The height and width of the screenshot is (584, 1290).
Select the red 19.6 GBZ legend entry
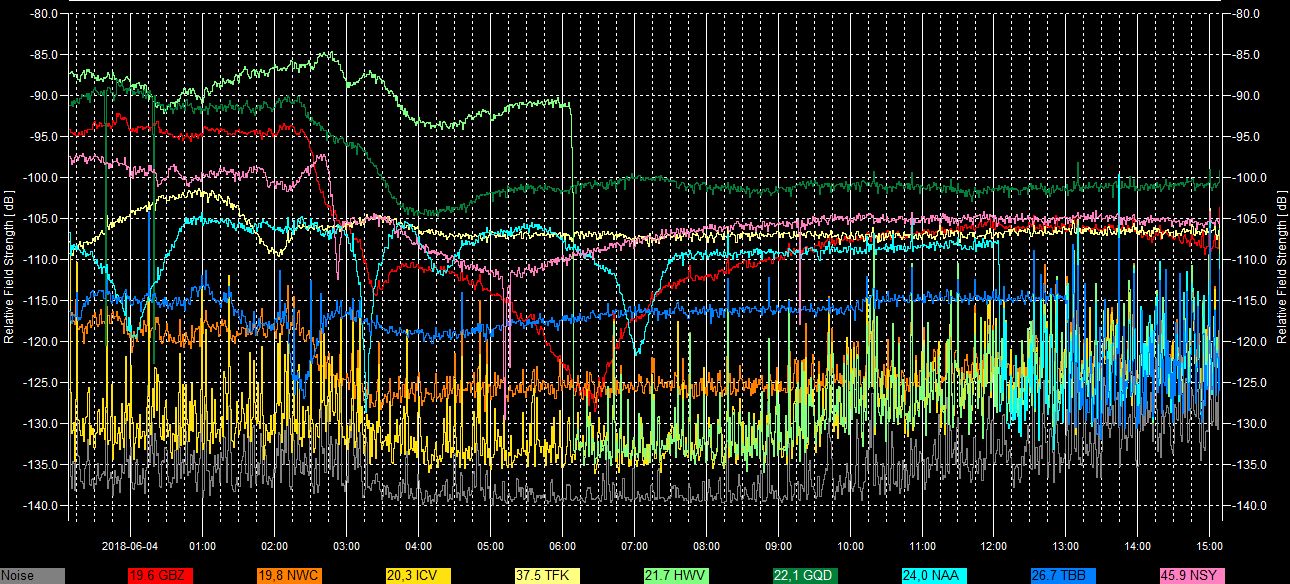(159, 576)
